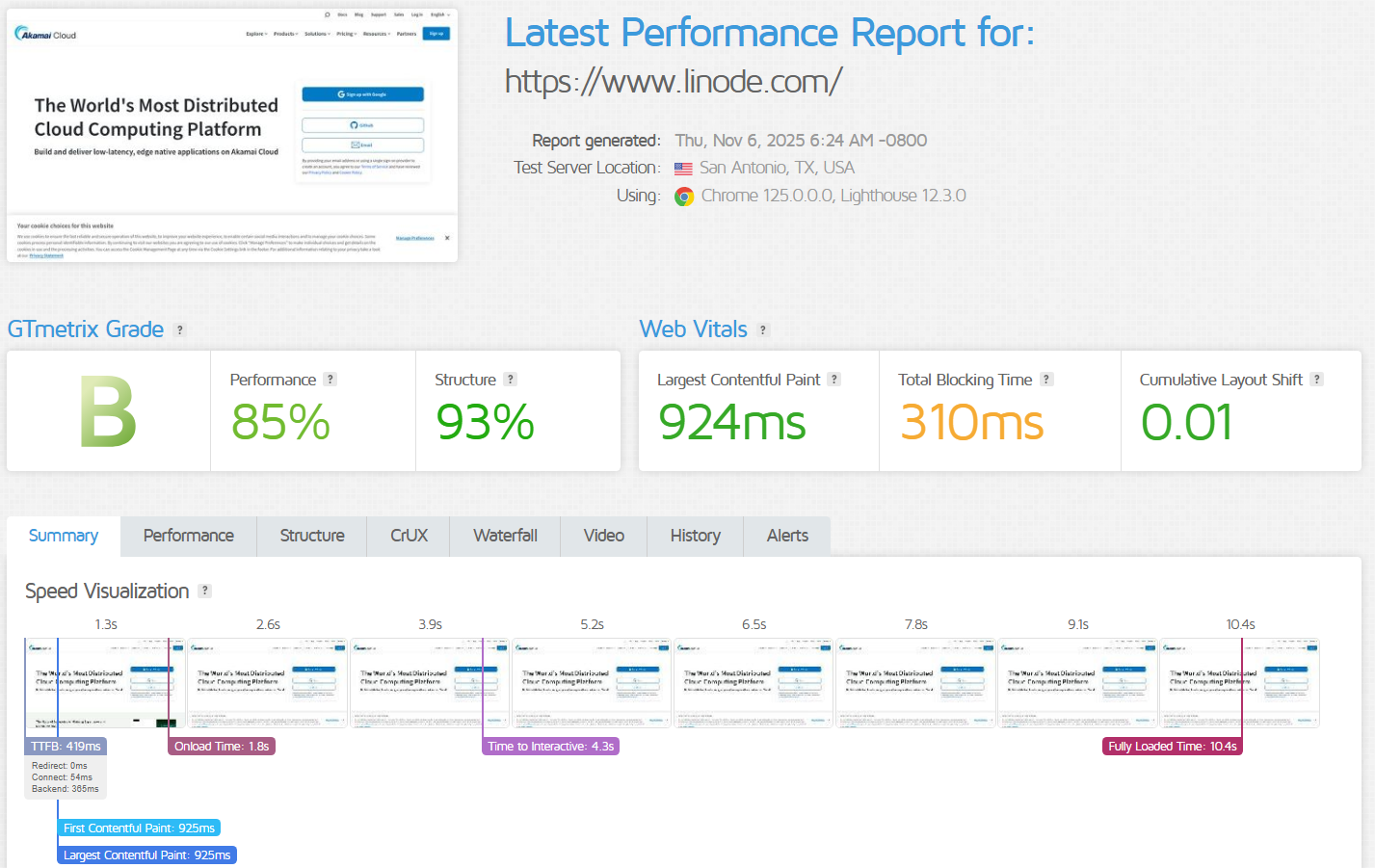Select the 5.2s filmstrip frame
1375x868 pixels.
tap(592, 682)
